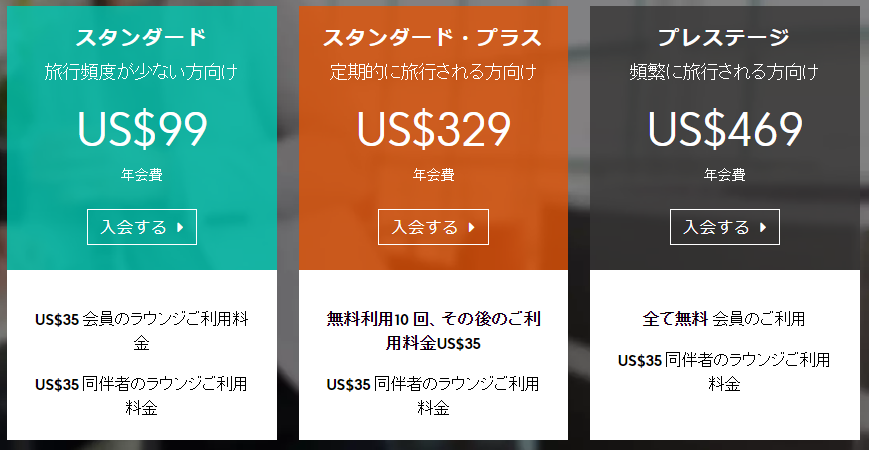Click the US$99 price
This screenshot has height=450, width=869.
141,127
